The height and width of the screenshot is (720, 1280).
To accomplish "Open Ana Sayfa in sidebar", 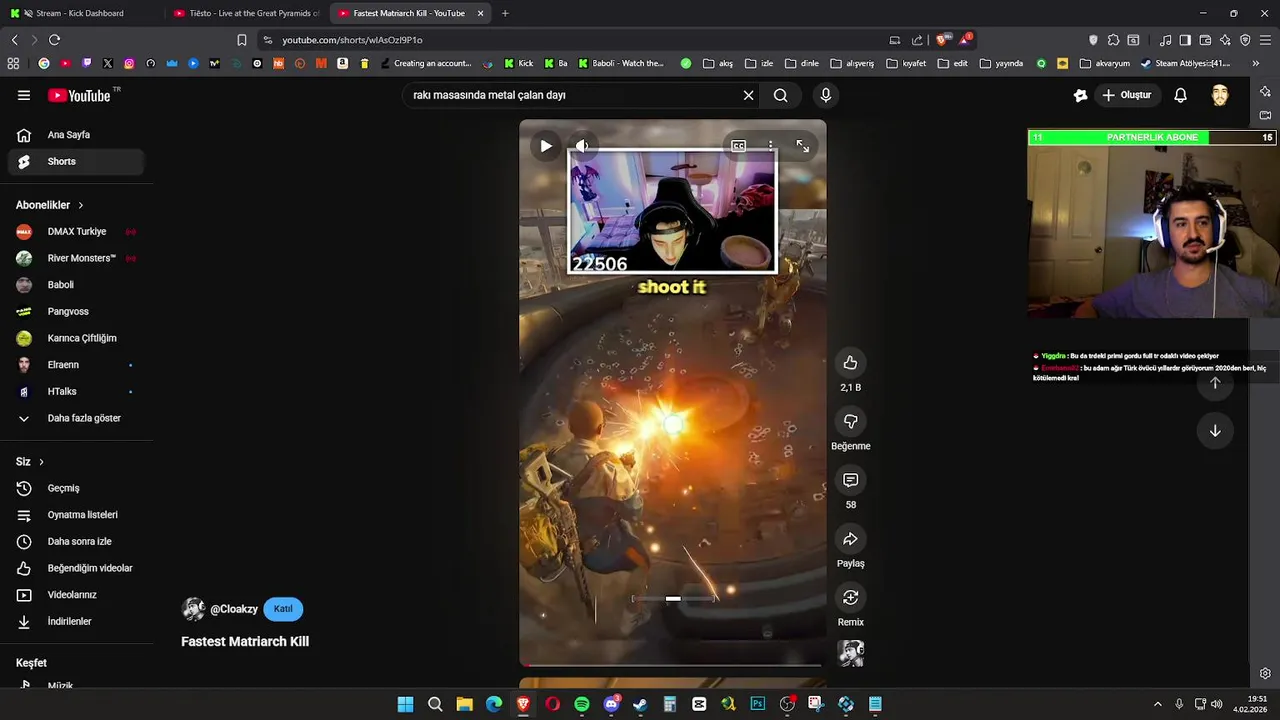I will (76, 135).
